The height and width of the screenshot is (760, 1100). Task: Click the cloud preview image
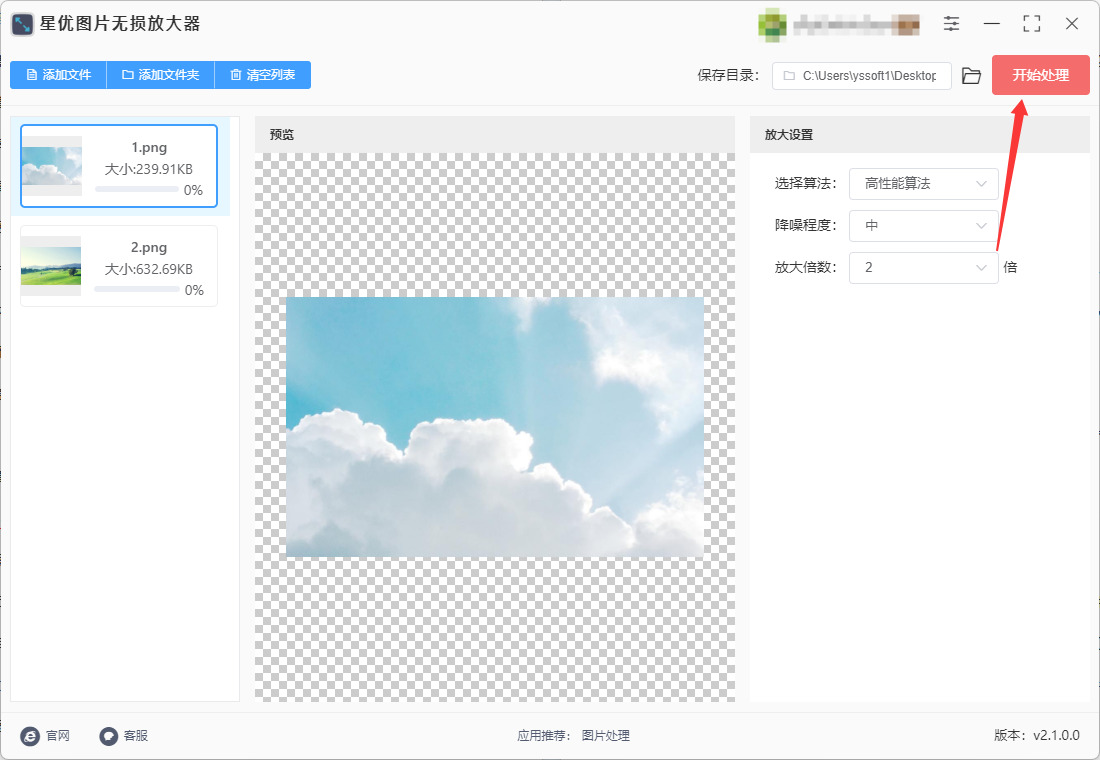click(x=495, y=427)
